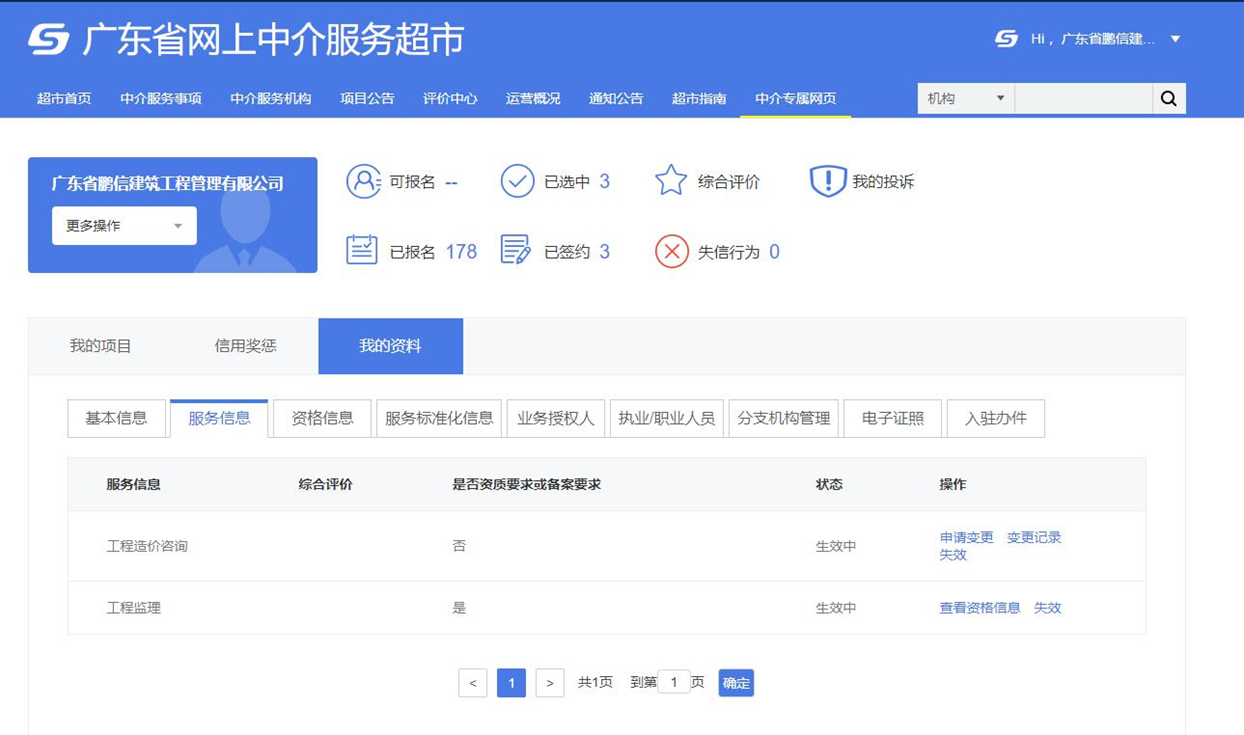Click the 综合评价 star icon
The height and width of the screenshot is (735, 1244).
tap(671, 181)
